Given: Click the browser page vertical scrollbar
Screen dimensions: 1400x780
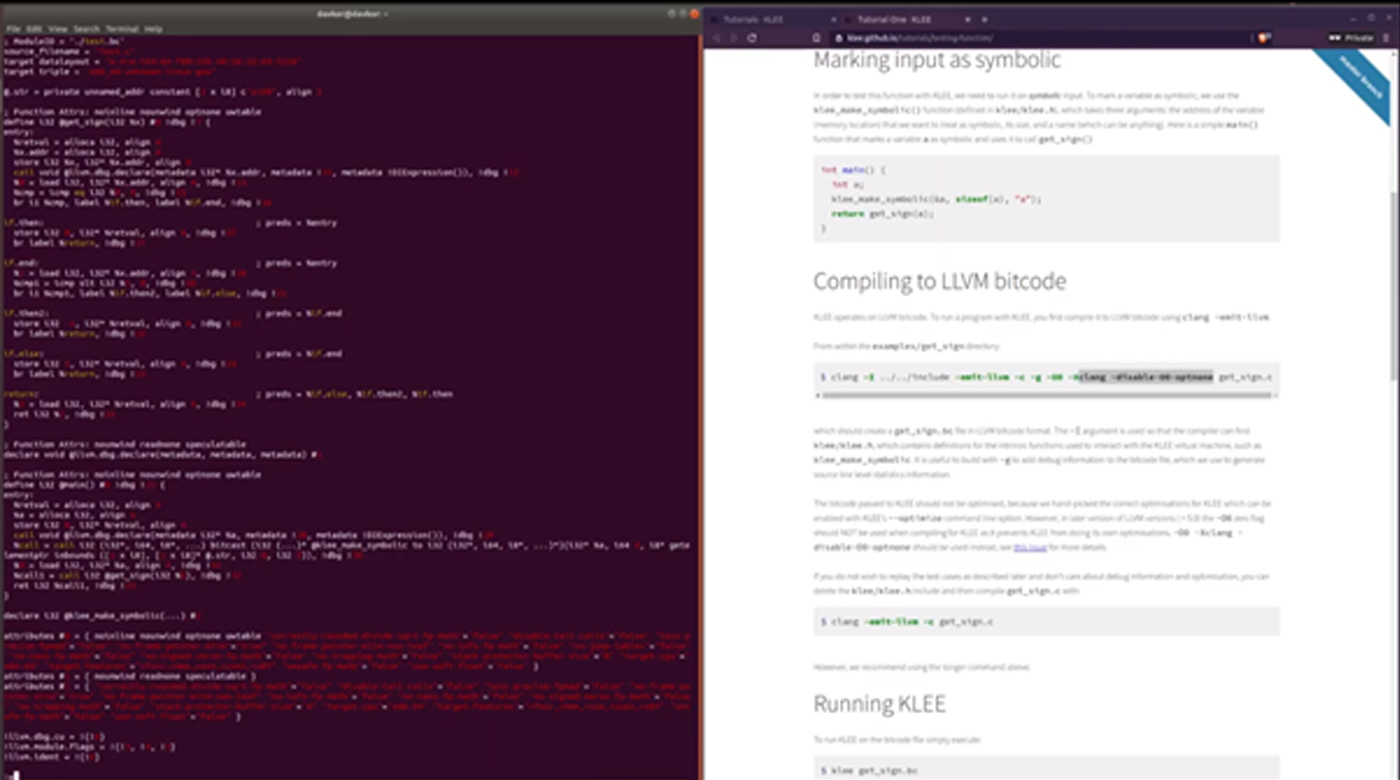Looking at the screenshot, I should pos(1394,285).
